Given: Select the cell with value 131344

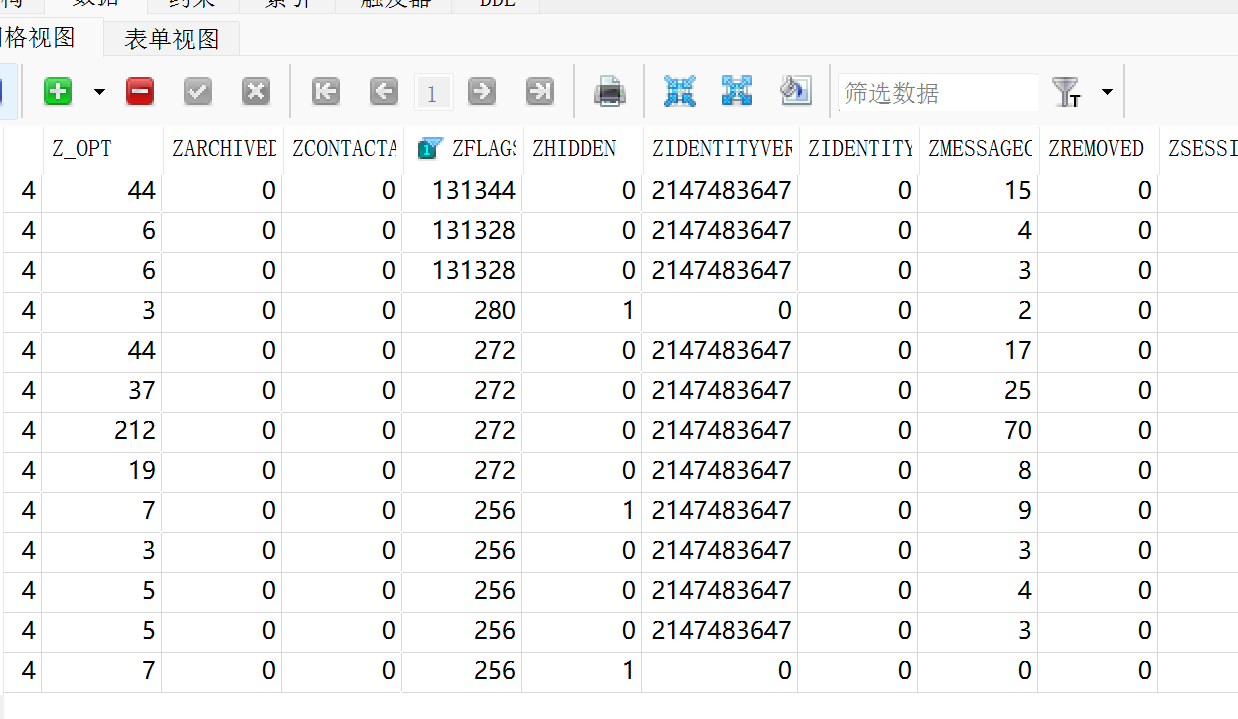Looking at the screenshot, I should click(x=462, y=190).
